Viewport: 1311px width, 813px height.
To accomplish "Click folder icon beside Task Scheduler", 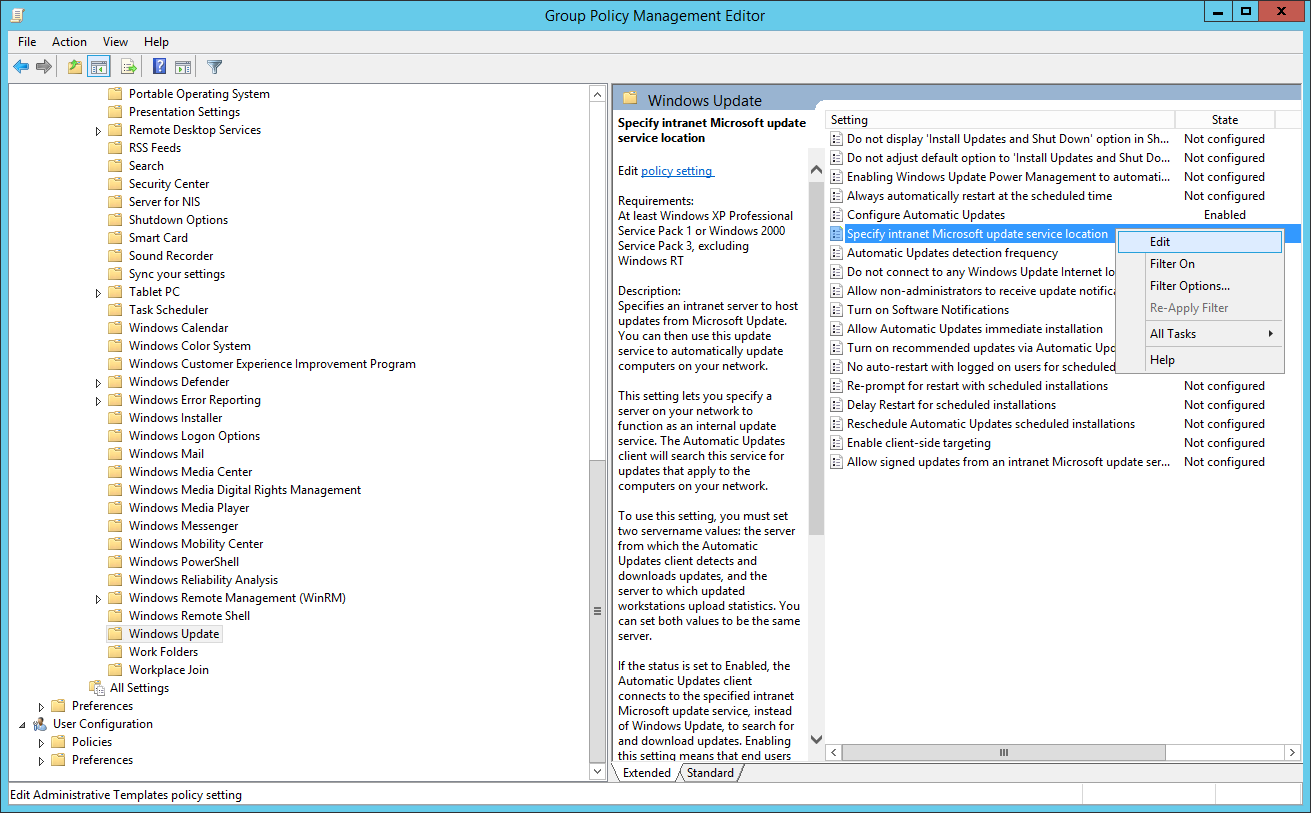I will click(114, 310).
